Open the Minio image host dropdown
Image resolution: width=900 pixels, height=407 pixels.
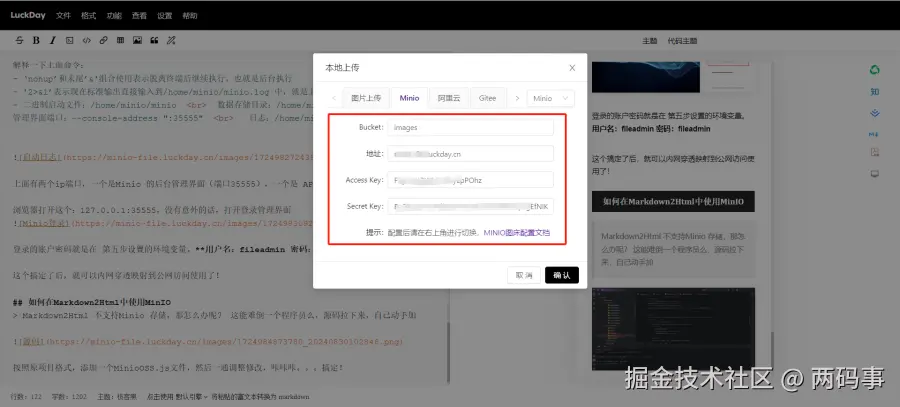(550, 98)
